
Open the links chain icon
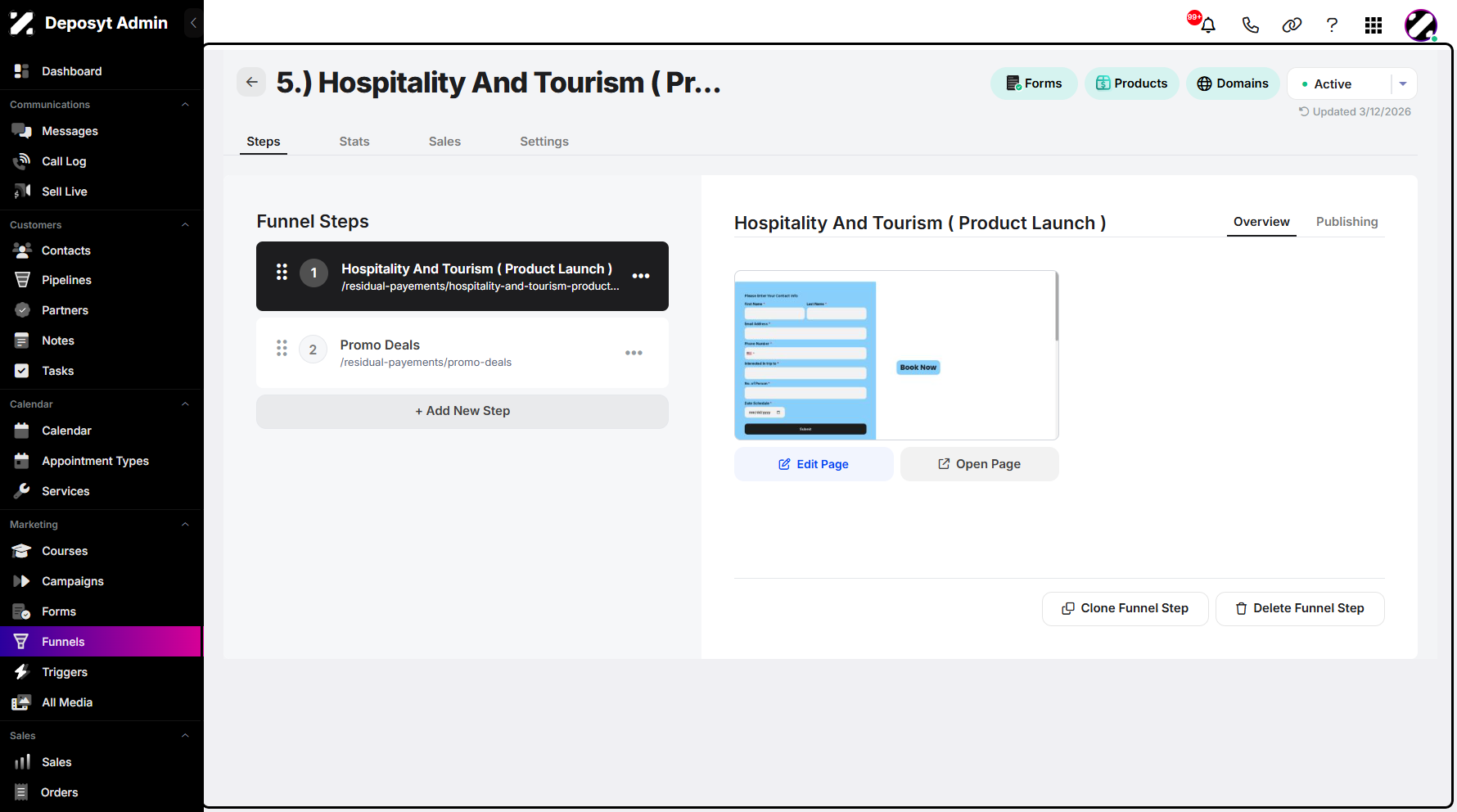coord(1292,25)
